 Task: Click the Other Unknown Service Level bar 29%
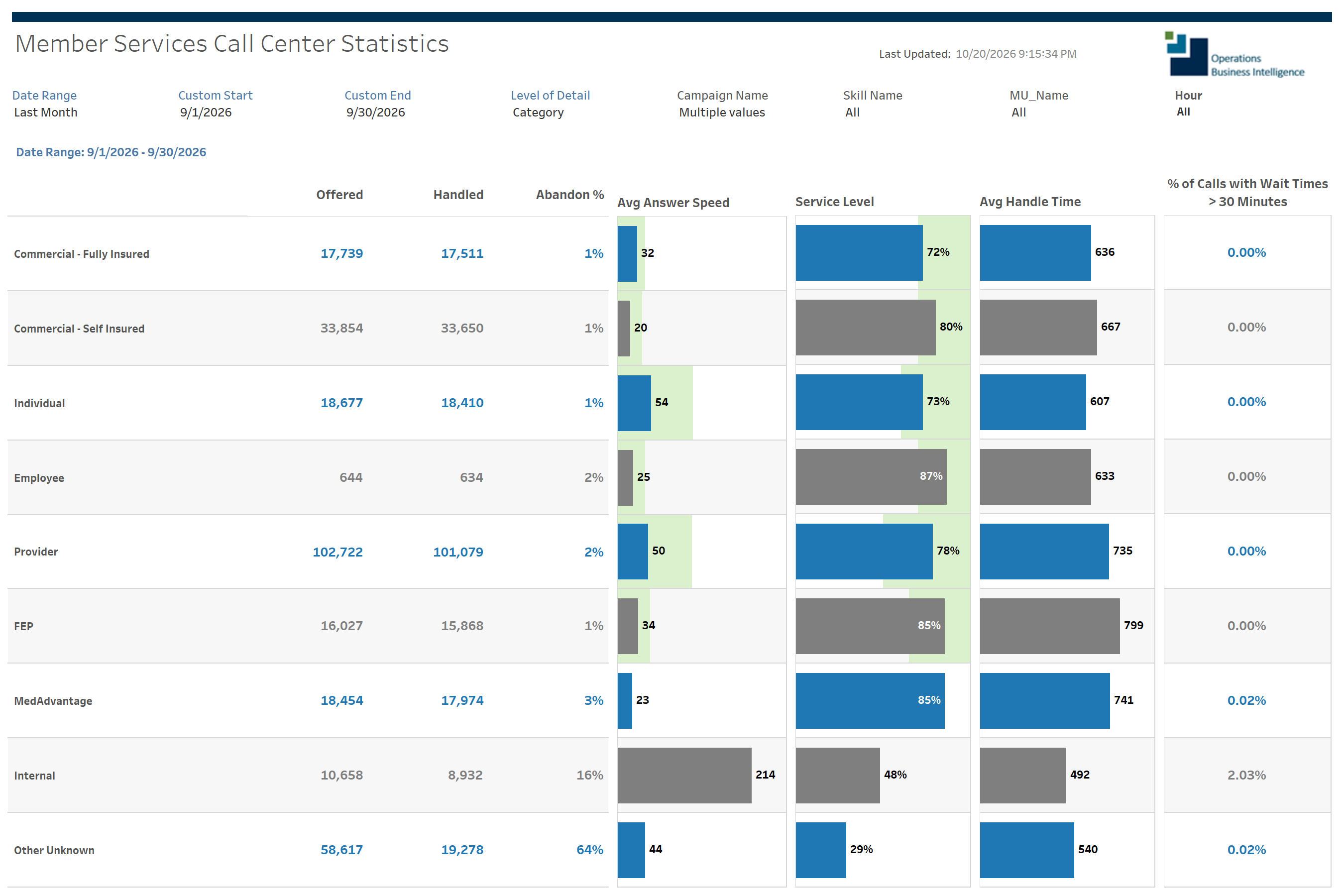(x=820, y=850)
